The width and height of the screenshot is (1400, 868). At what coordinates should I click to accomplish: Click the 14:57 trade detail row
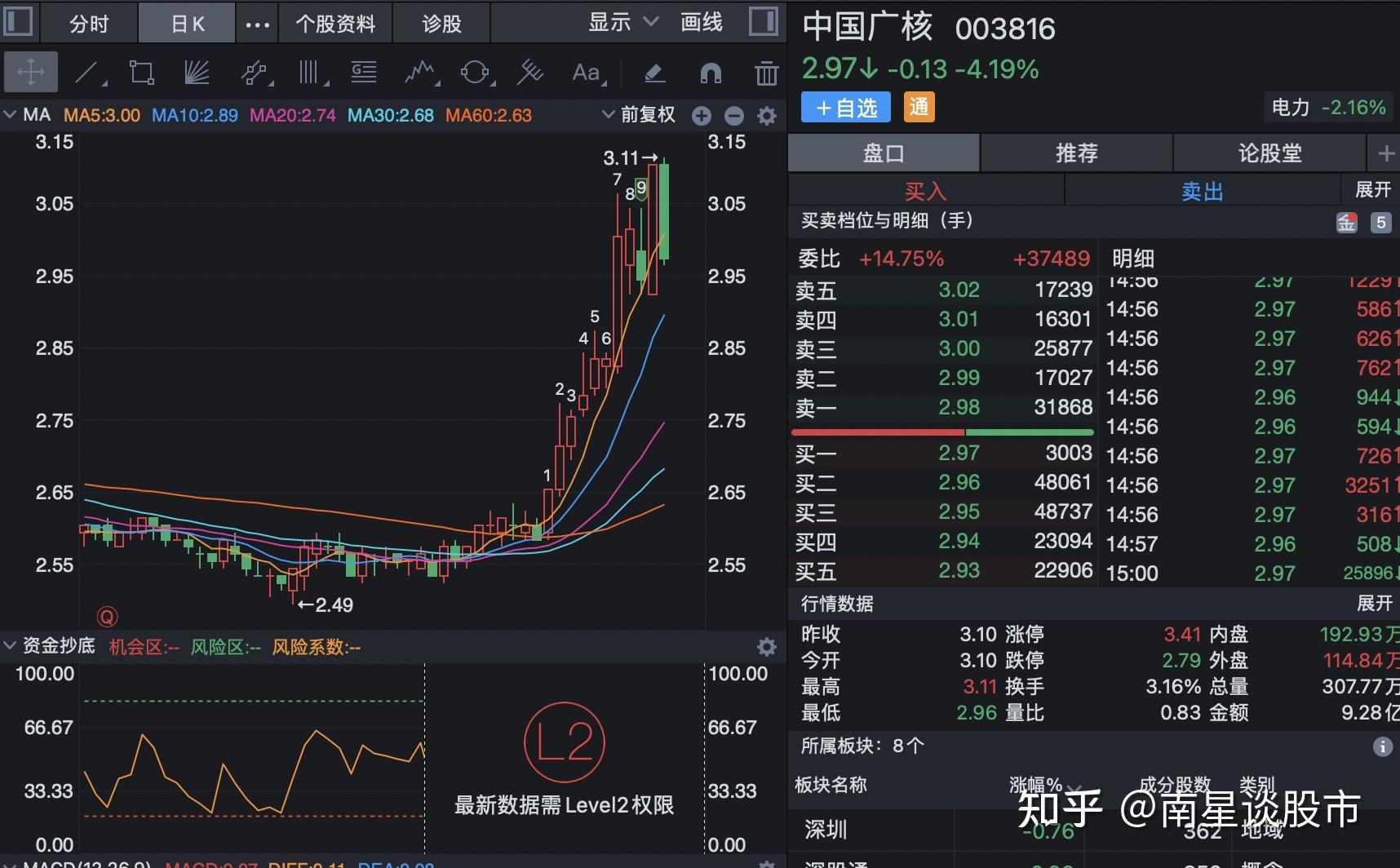(x=1251, y=543)
